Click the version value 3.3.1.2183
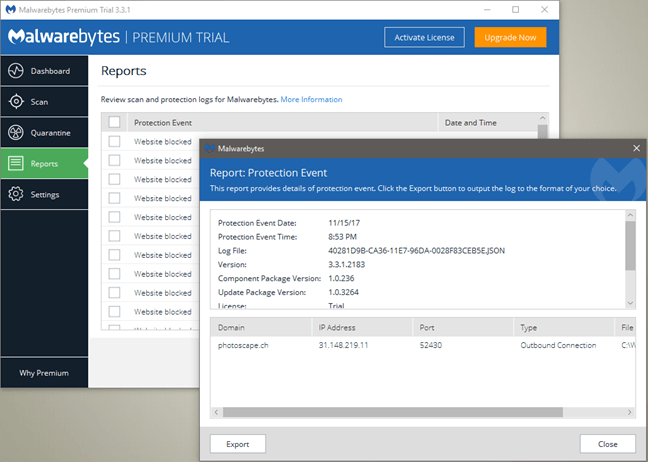This screenshot has height=462, width=648. click(347, 264)
